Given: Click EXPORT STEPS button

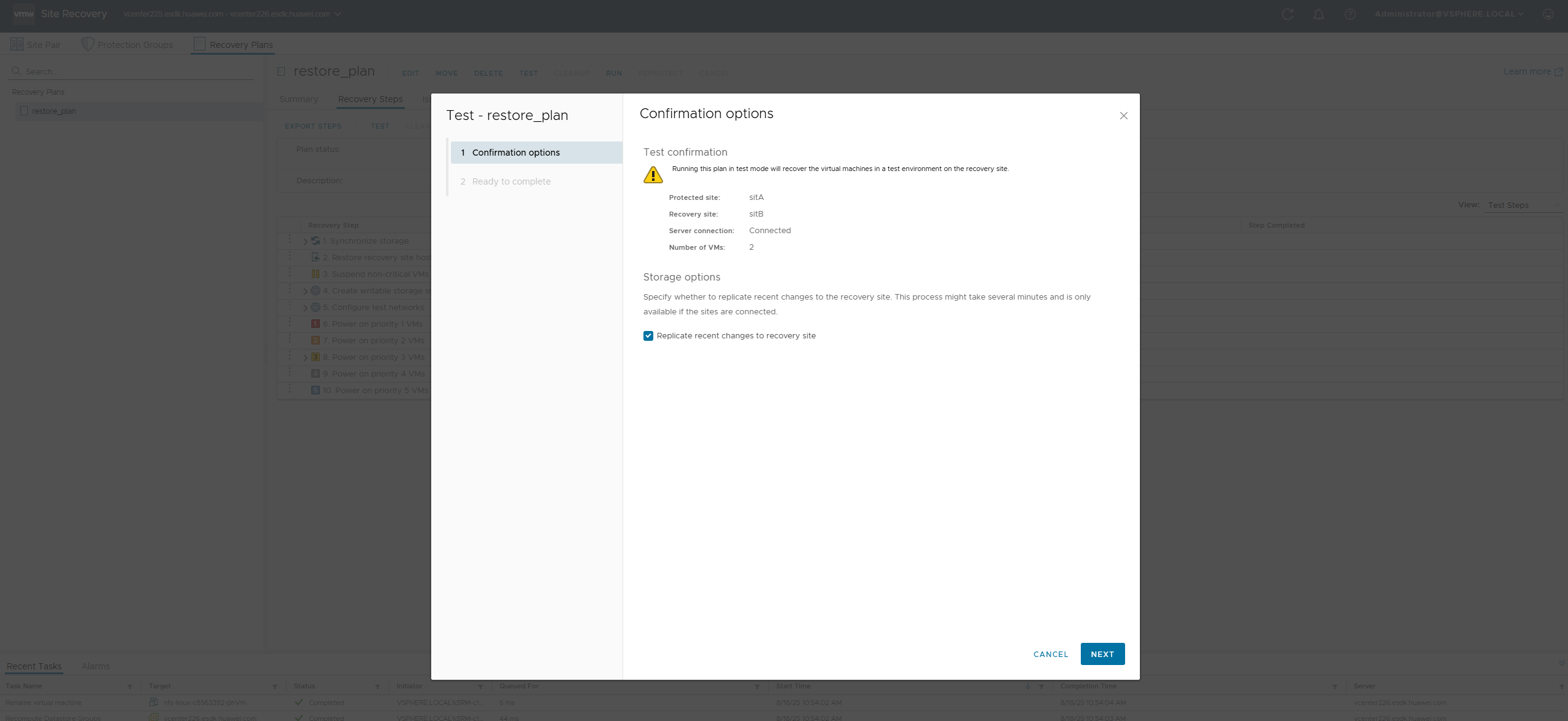Looking at the screenshot, I should point(313,126).
